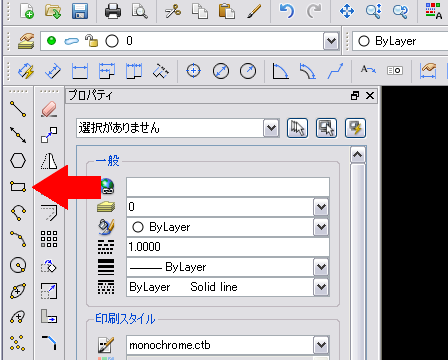Copy selection to clipboard
Screen dimensions: 448x360
[x=200, y=10]
